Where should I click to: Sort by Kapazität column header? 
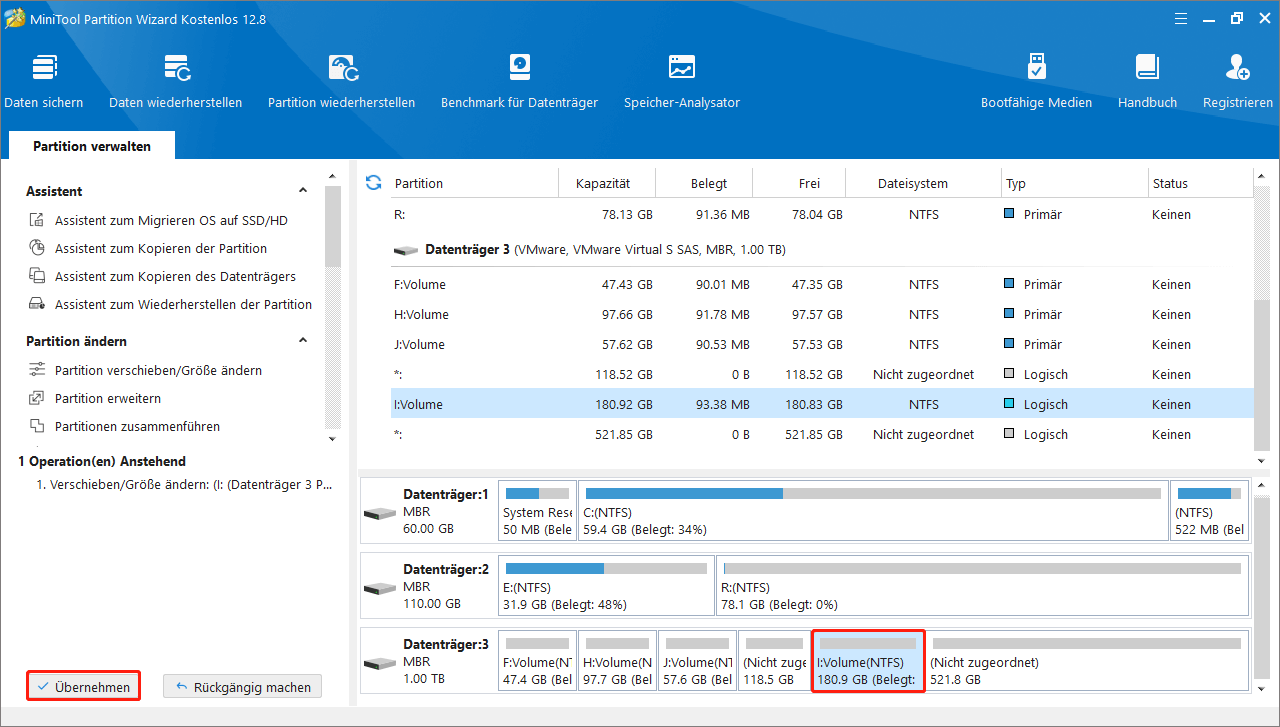pos(603,184)
